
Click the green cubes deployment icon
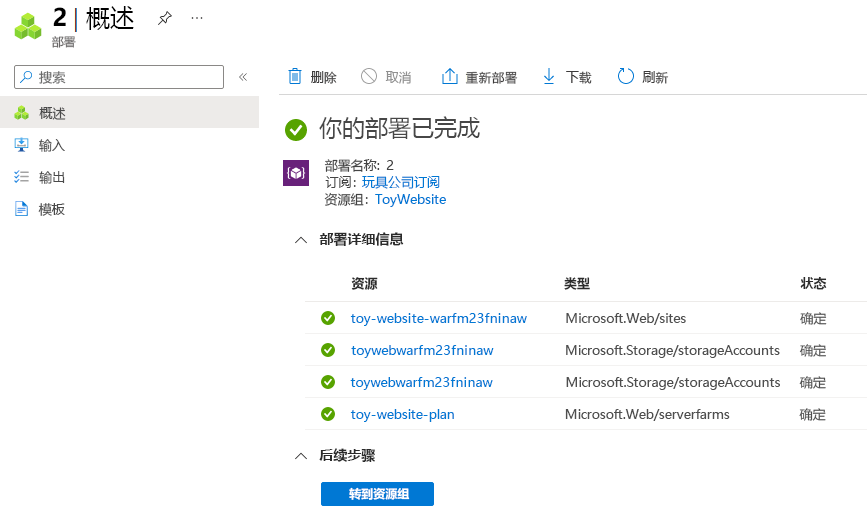[28, 26]
